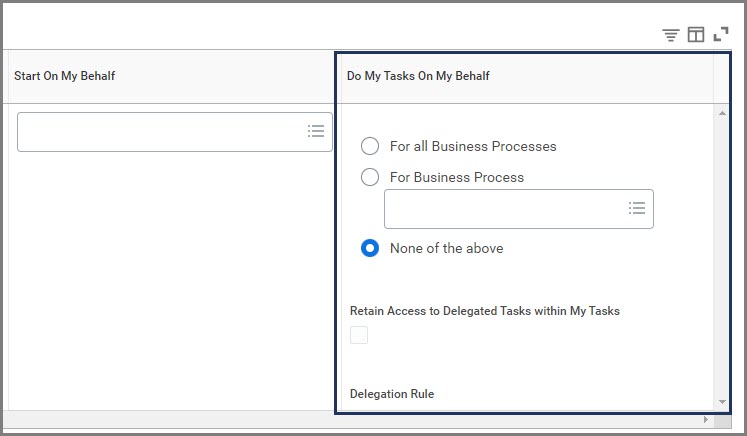Click the vertical scrollbar up arrow

pyautogui.click(x=722, y=113)
